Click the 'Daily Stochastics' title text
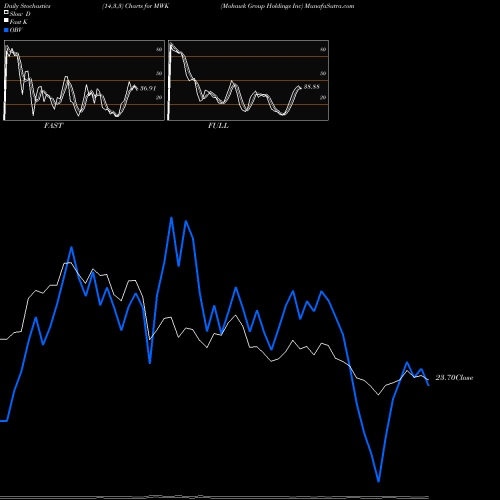Viewport: 500px width, 500px height. point(27,6)
